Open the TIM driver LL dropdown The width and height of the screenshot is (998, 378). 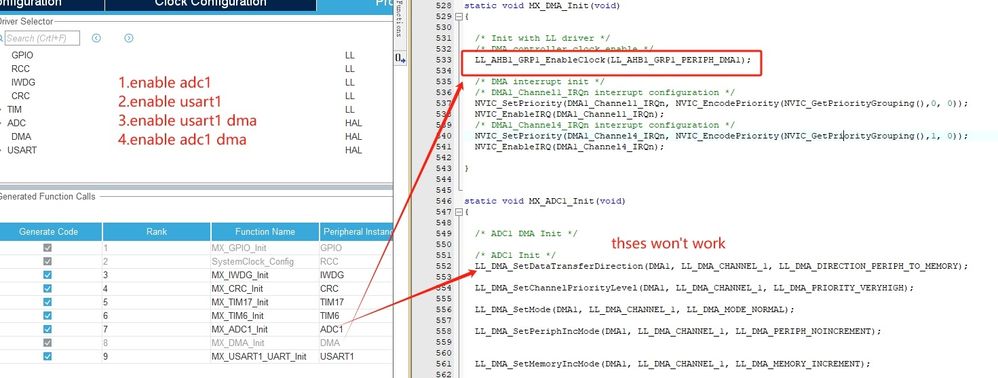pyautogui.click(x=350, y=109)
